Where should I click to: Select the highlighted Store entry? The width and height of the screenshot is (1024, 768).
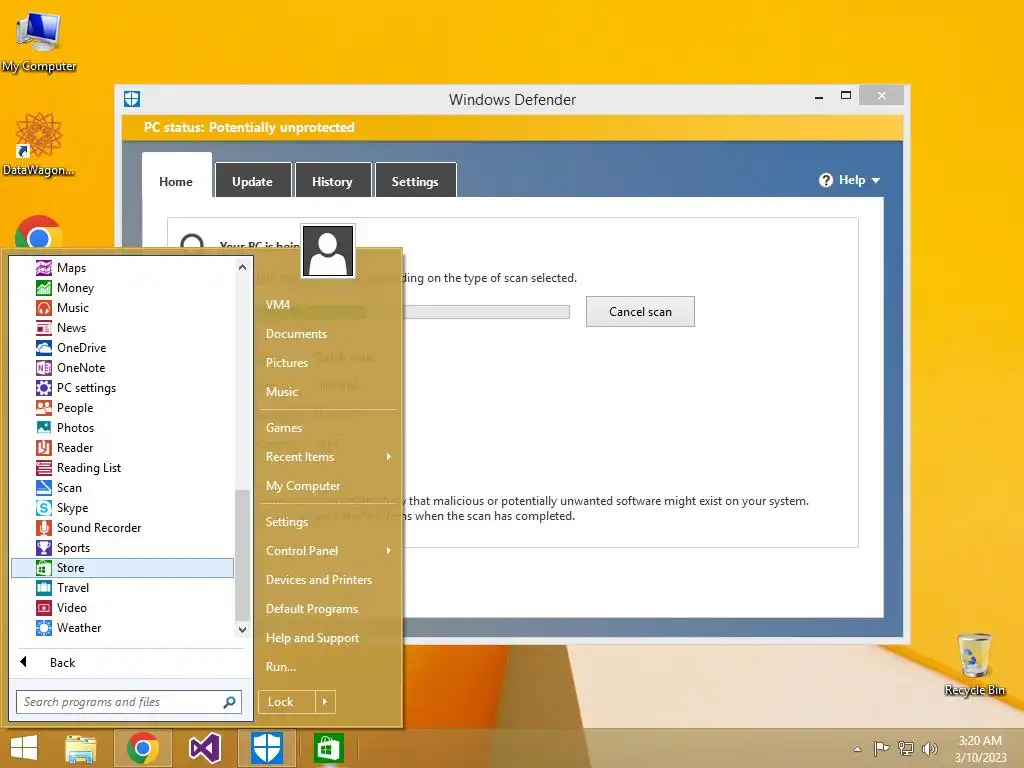[x=122, y=568]
